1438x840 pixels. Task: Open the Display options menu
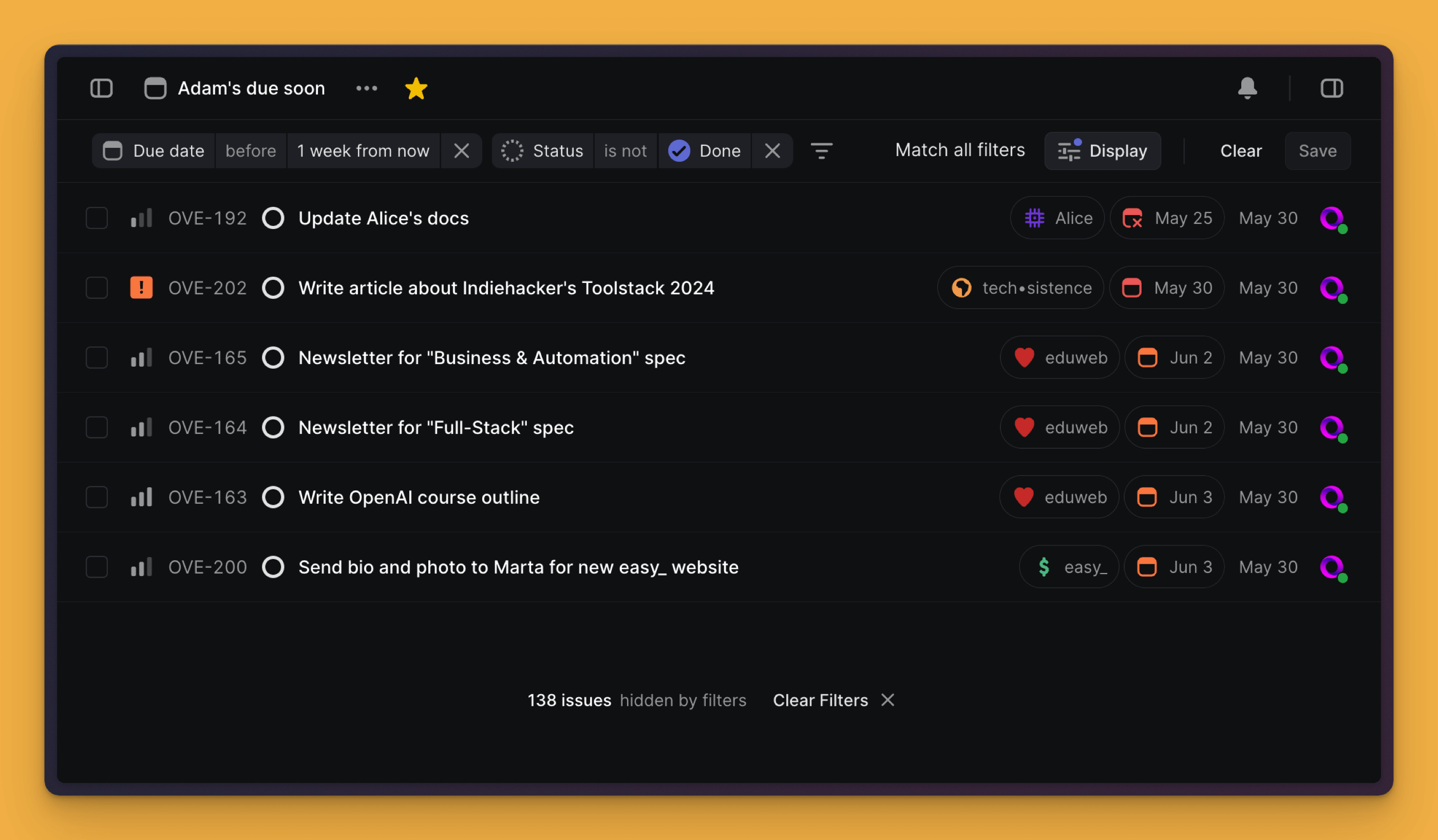(x=1102, y=150)
